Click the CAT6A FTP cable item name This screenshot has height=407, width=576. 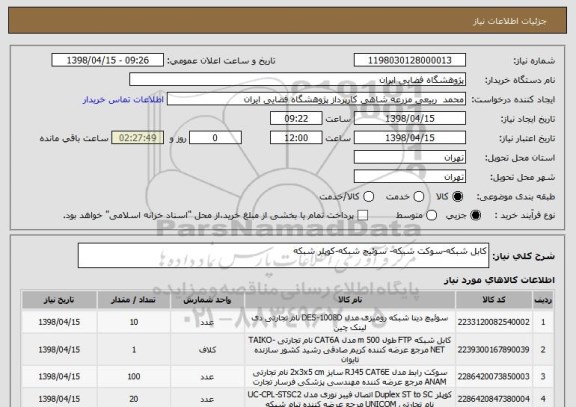(x=350, y=350)
